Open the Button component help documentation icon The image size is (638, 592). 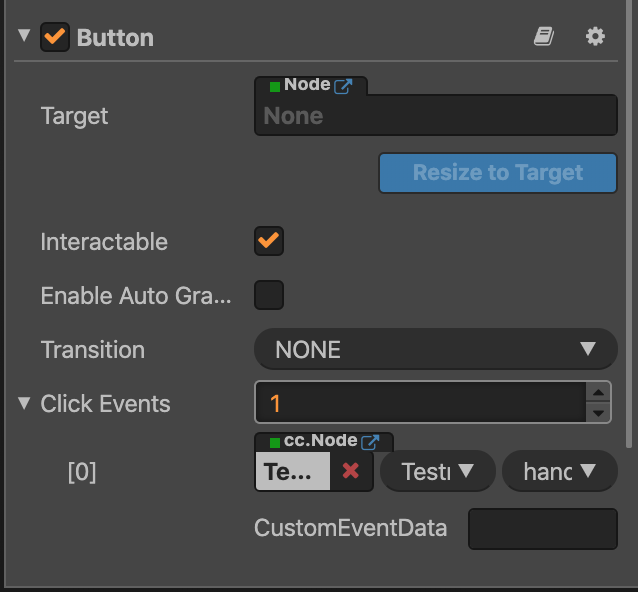[543, 37]
